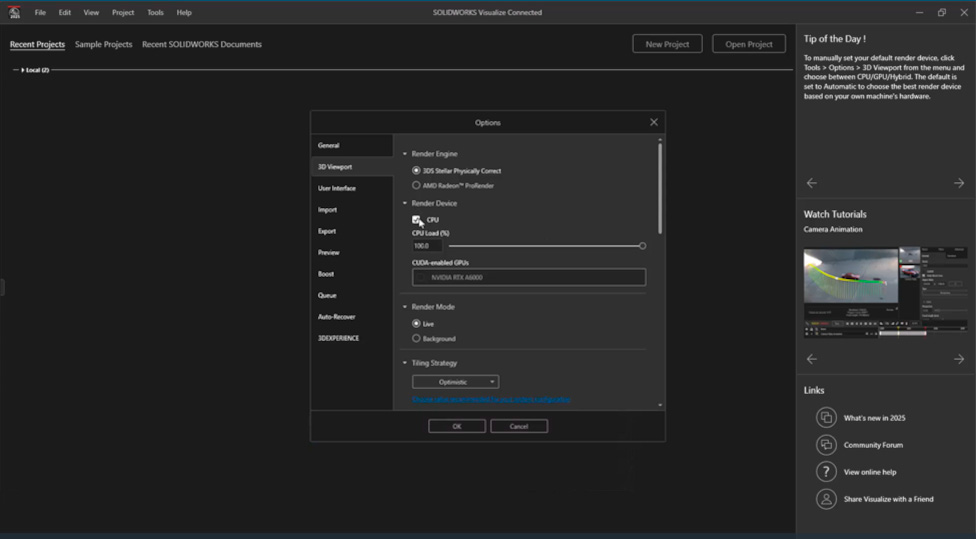Screen dimensions: 976x539
Task: Toggle the CPU render device checkbox
Action: (417, 220)
